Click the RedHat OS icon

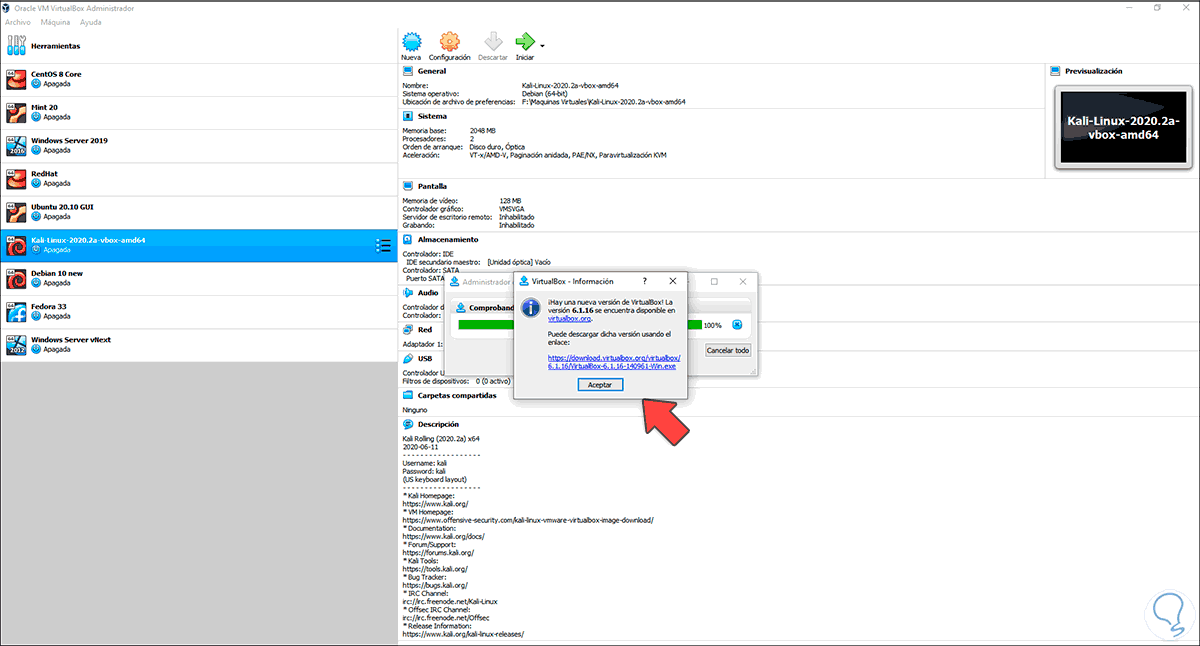tap(15, 178)
